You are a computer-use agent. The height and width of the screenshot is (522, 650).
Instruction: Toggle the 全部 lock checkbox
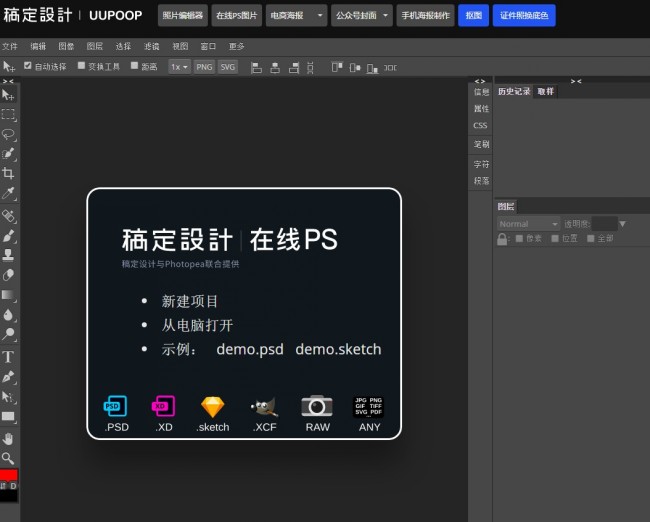tap(591, 238)
